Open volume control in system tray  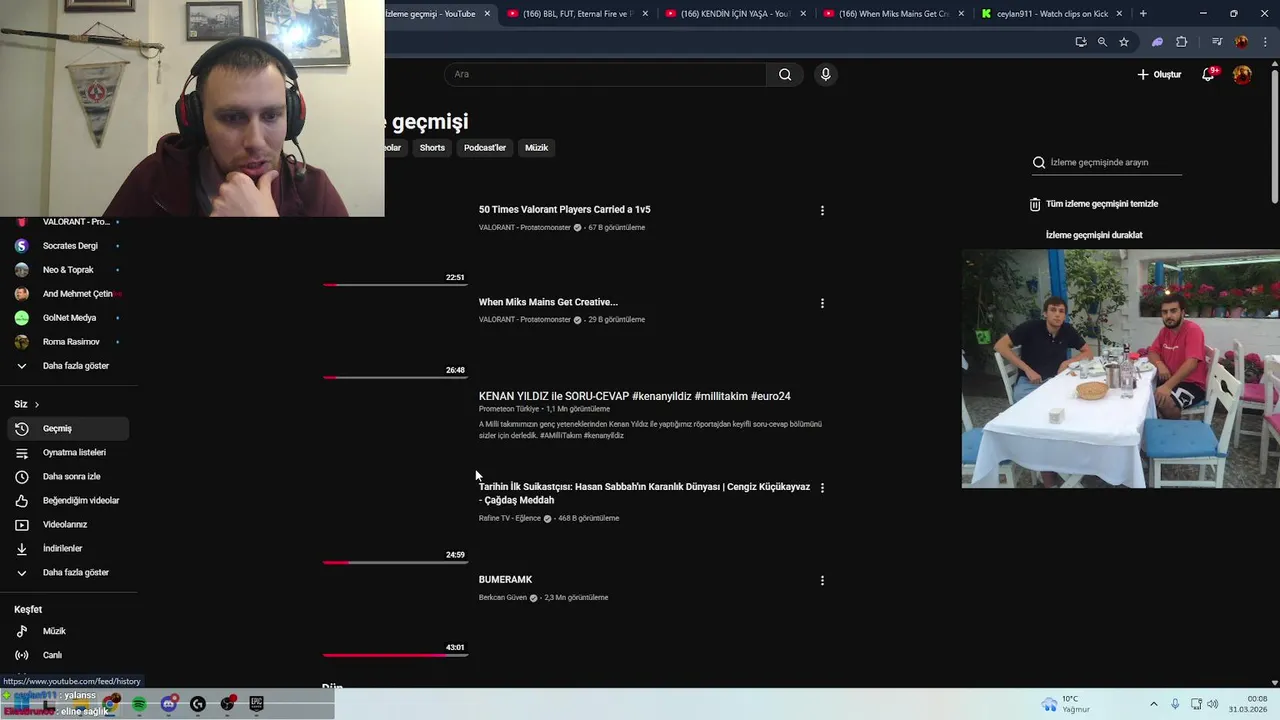pos(1213,704)
